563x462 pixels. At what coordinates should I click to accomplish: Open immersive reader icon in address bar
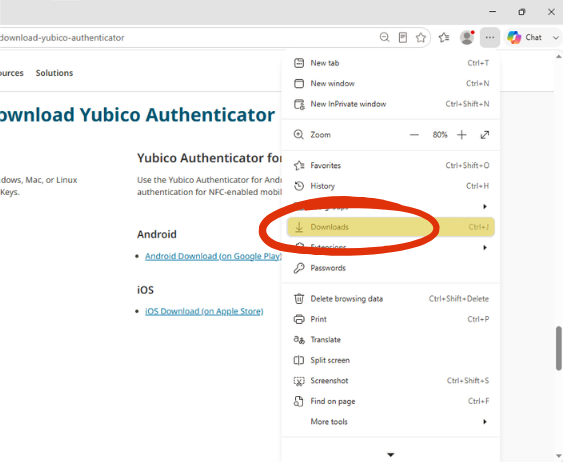pyautogui.click(x=403, y=37)
